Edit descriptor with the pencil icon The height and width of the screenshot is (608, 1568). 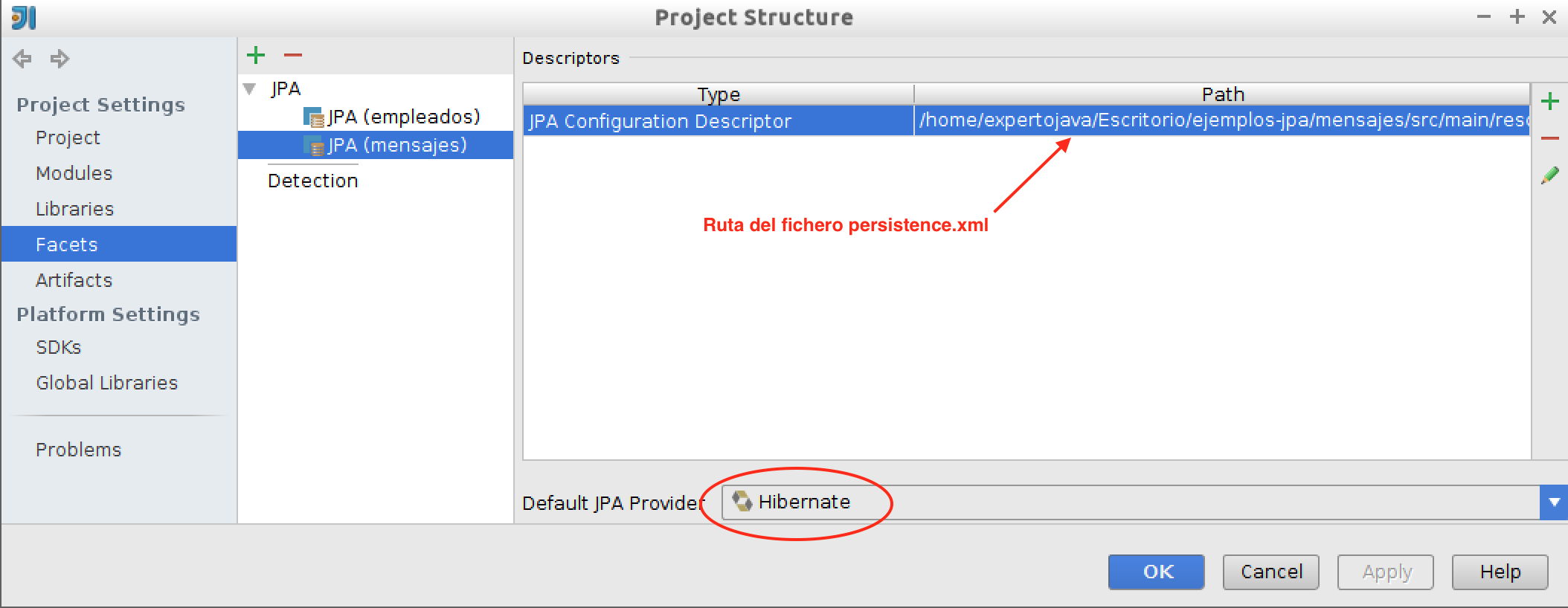pos(1550,175)
